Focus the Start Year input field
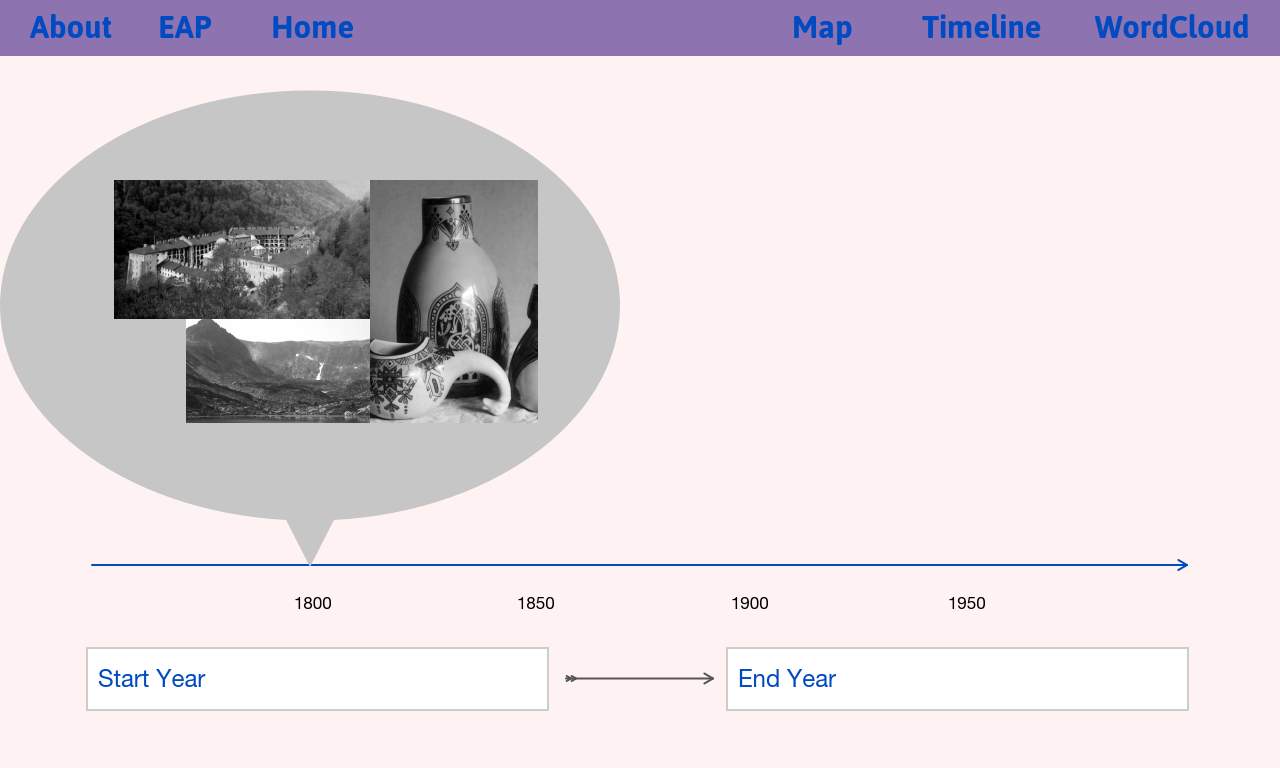Viewport: 1280px width, 768px height. tap(318, 679)
